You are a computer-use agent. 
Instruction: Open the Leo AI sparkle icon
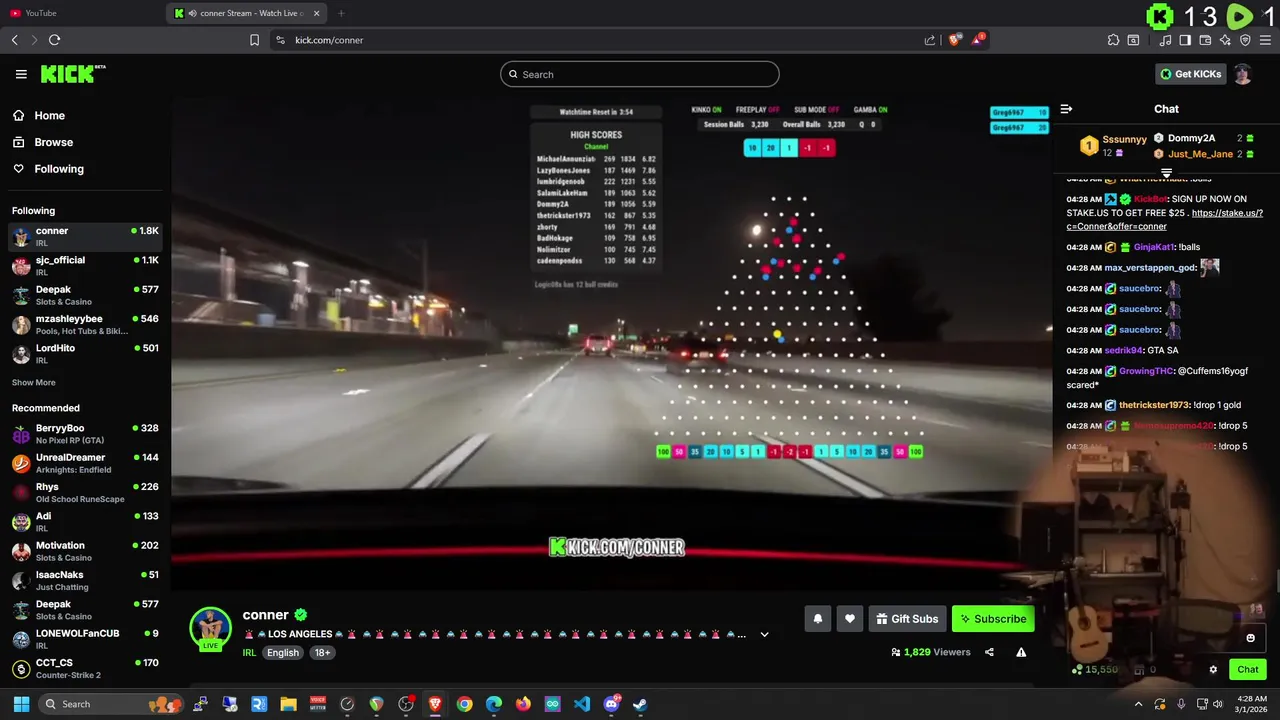point(1225,40)
